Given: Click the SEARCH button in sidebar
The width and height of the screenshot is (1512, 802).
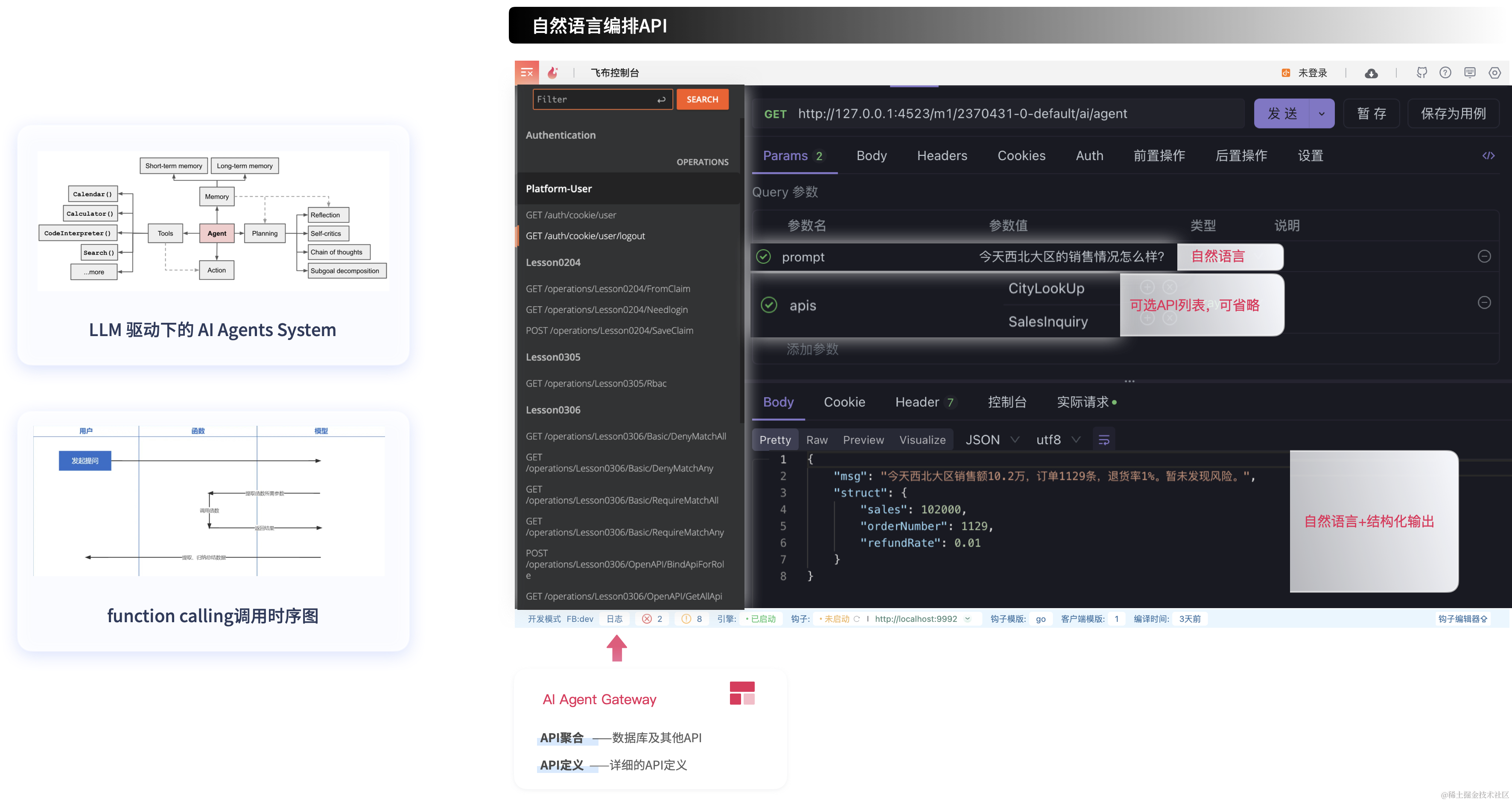Looking at the screenshot, I should pos(702,99).
